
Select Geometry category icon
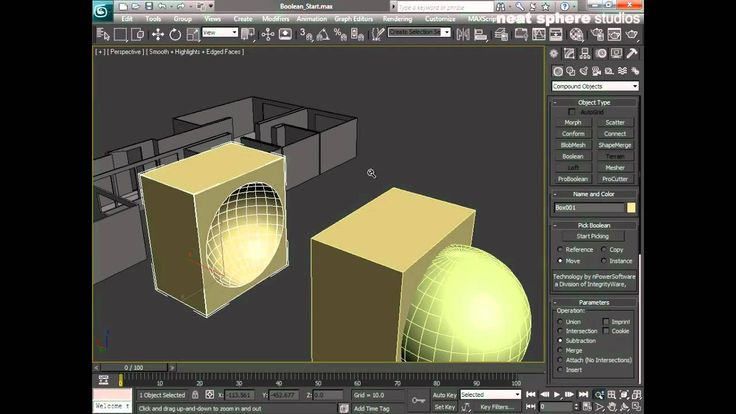pos(558,71)
